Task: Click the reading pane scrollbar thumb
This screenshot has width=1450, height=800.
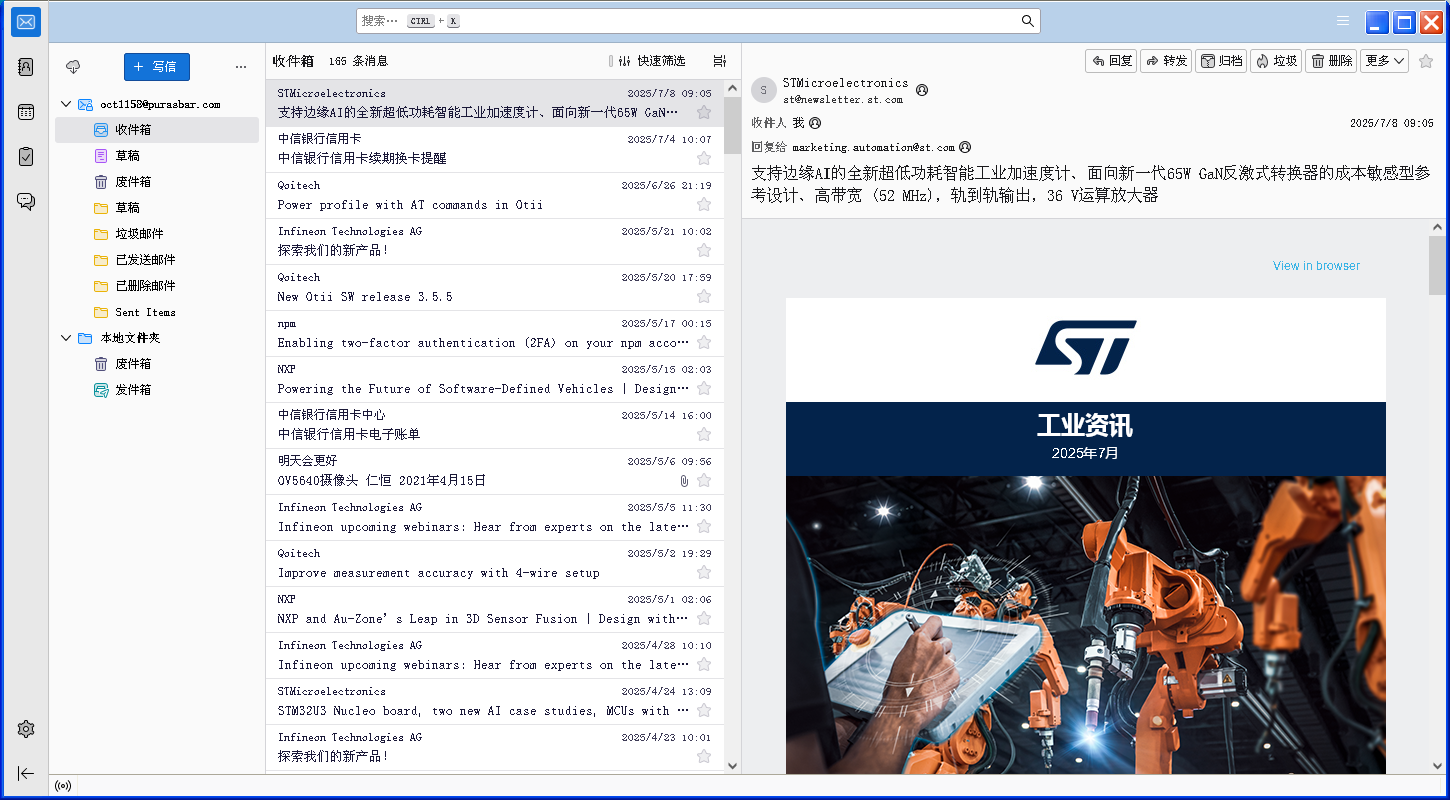Action: 1436,265
